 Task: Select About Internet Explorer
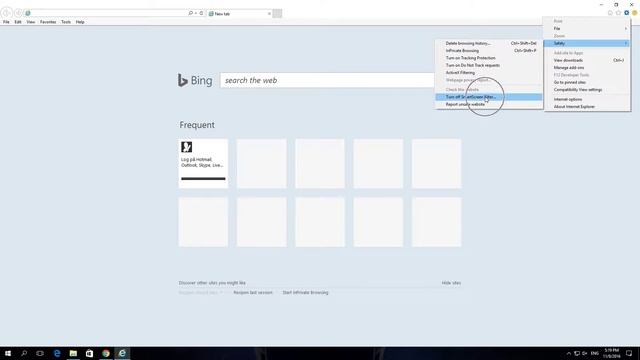pos(587,107)
